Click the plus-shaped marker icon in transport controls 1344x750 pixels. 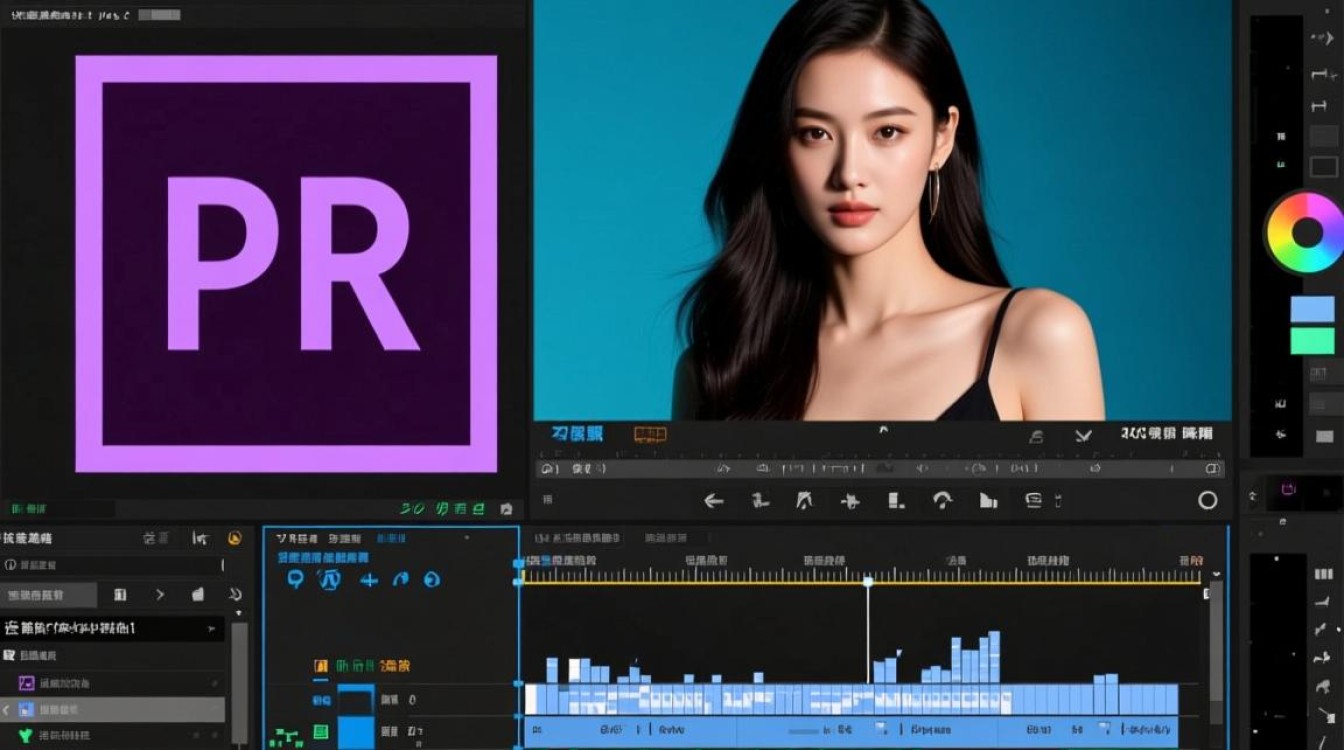[850, 501]
